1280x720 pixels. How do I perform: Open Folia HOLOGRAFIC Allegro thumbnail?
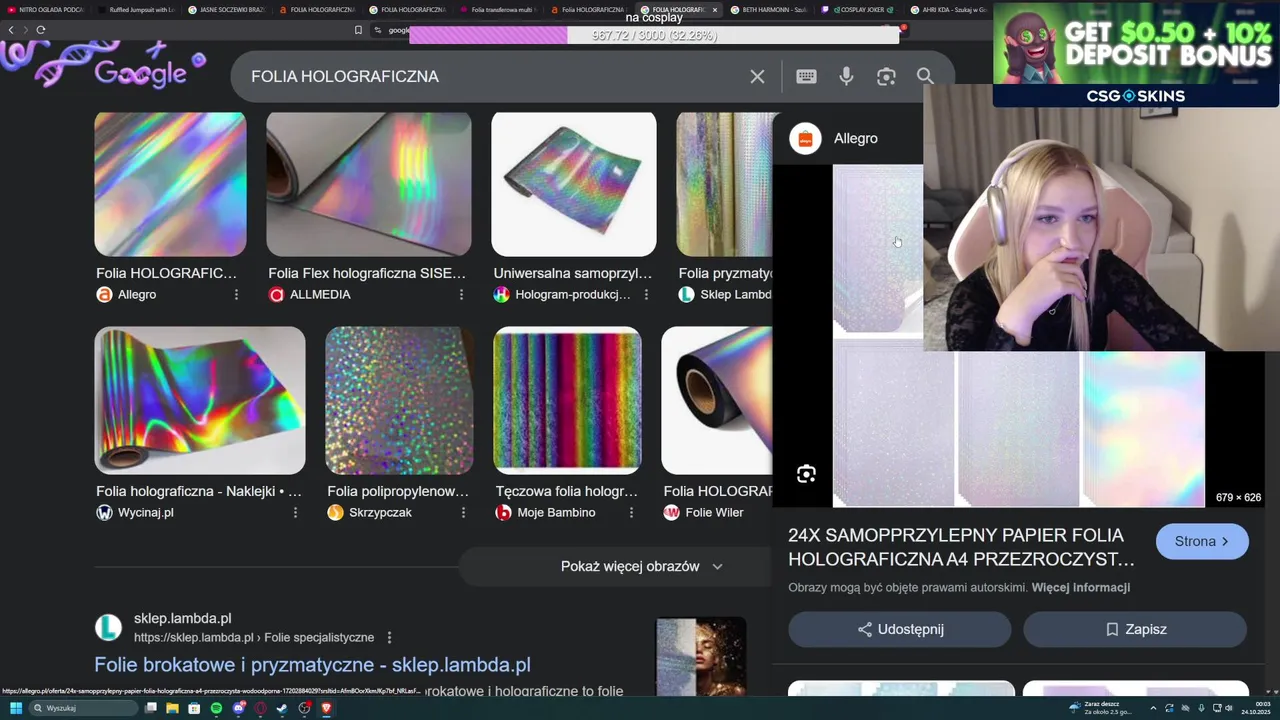pyautogui.click(x=170, y=184)
